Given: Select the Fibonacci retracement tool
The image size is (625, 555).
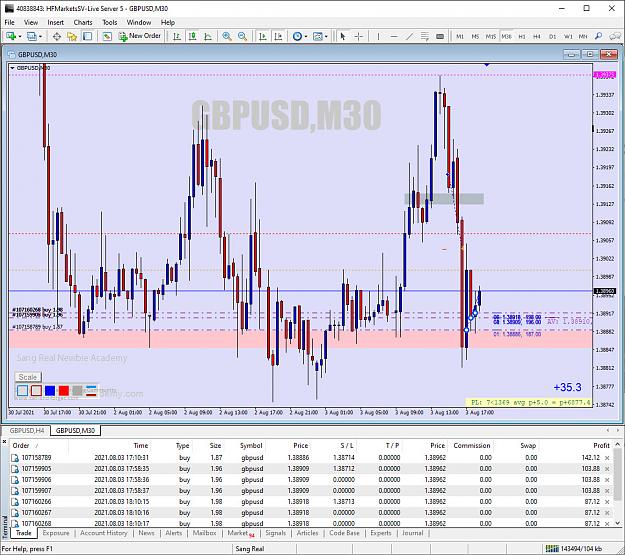Looking at the screenshot, I should pyautogui.click(x=425, y=36).
